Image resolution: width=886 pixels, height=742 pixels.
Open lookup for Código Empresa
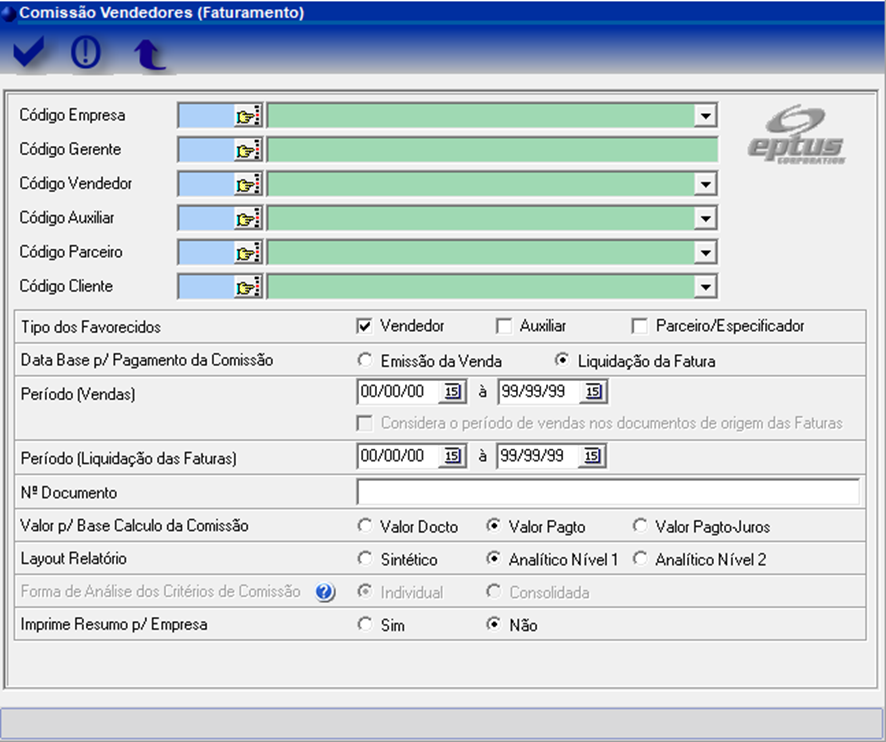pyautogui.click(x=247, y=116)
